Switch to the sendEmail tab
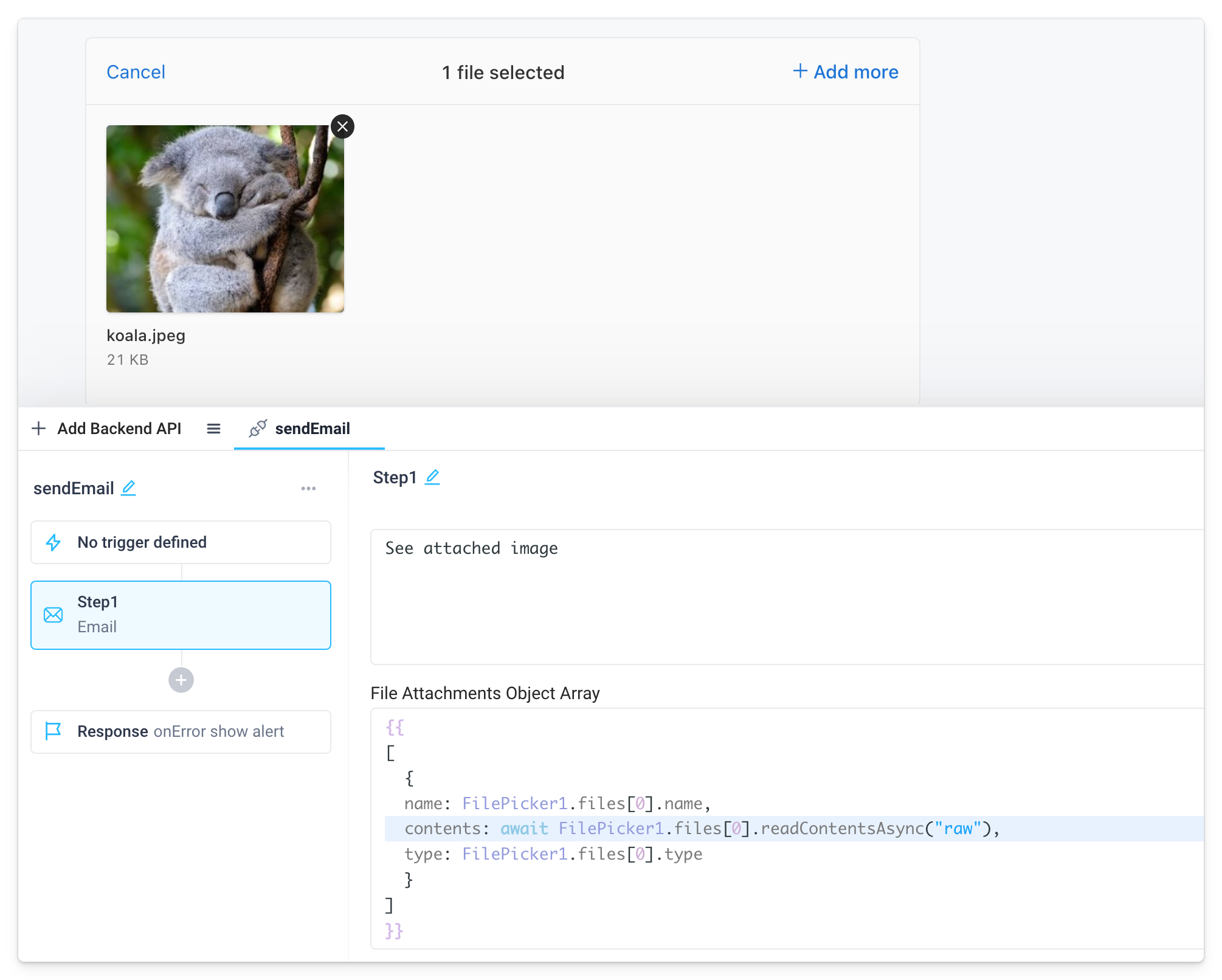Screen dimensions: 1222x980 click(x=311, y=429)
